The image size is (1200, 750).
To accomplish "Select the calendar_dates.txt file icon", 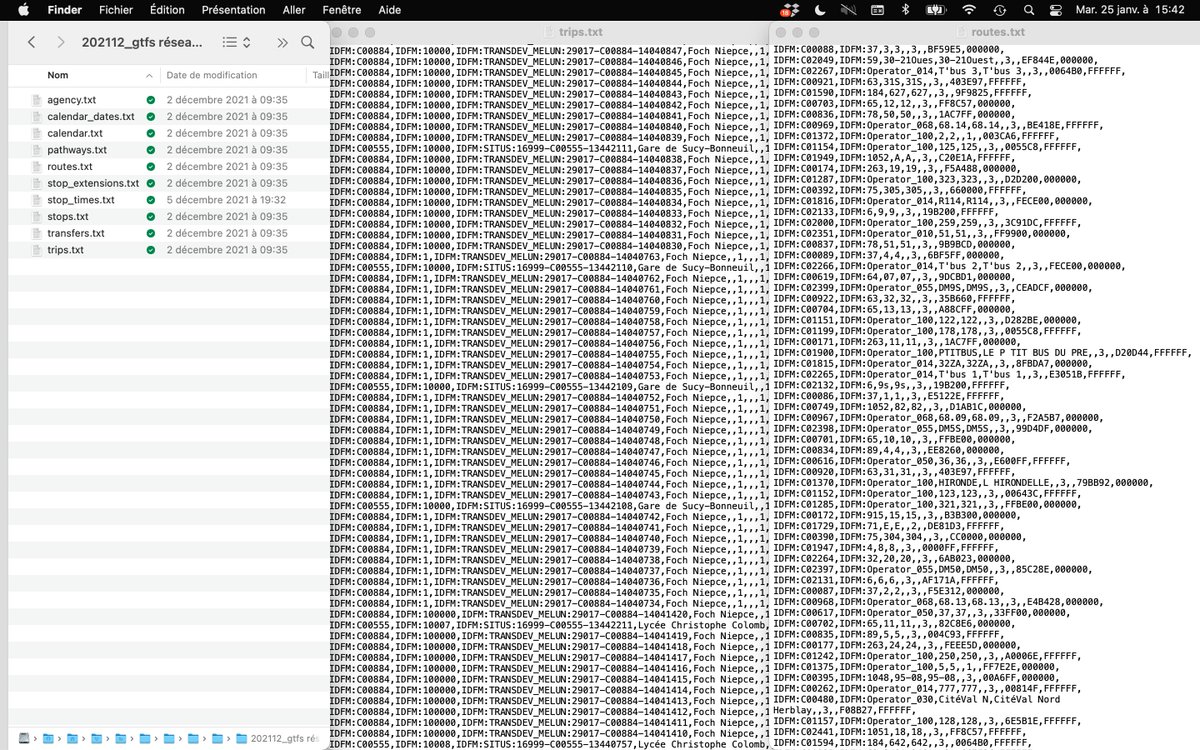I will (x=37, y=117).
